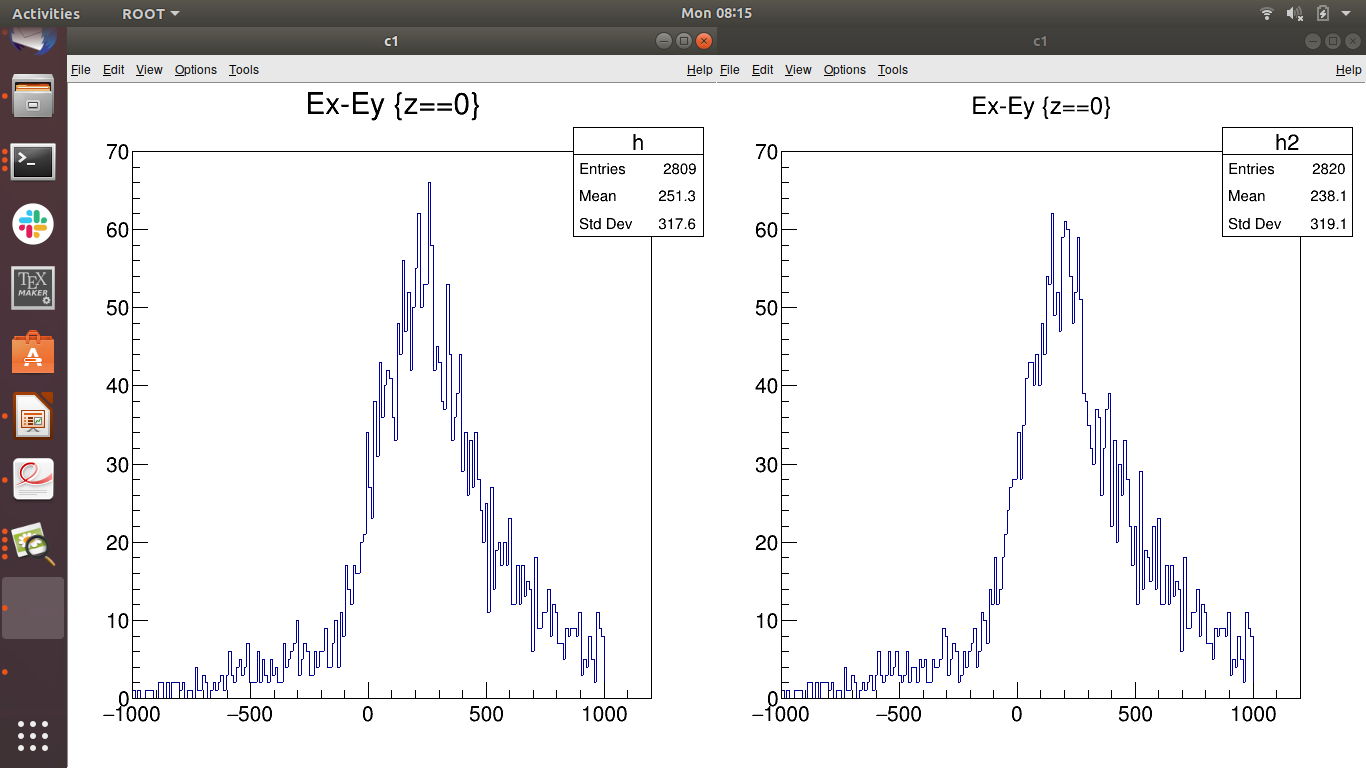This screenshot has width=1366, height=768.
Task: Open Slack from the dock
Action: (x=33, y=224)
